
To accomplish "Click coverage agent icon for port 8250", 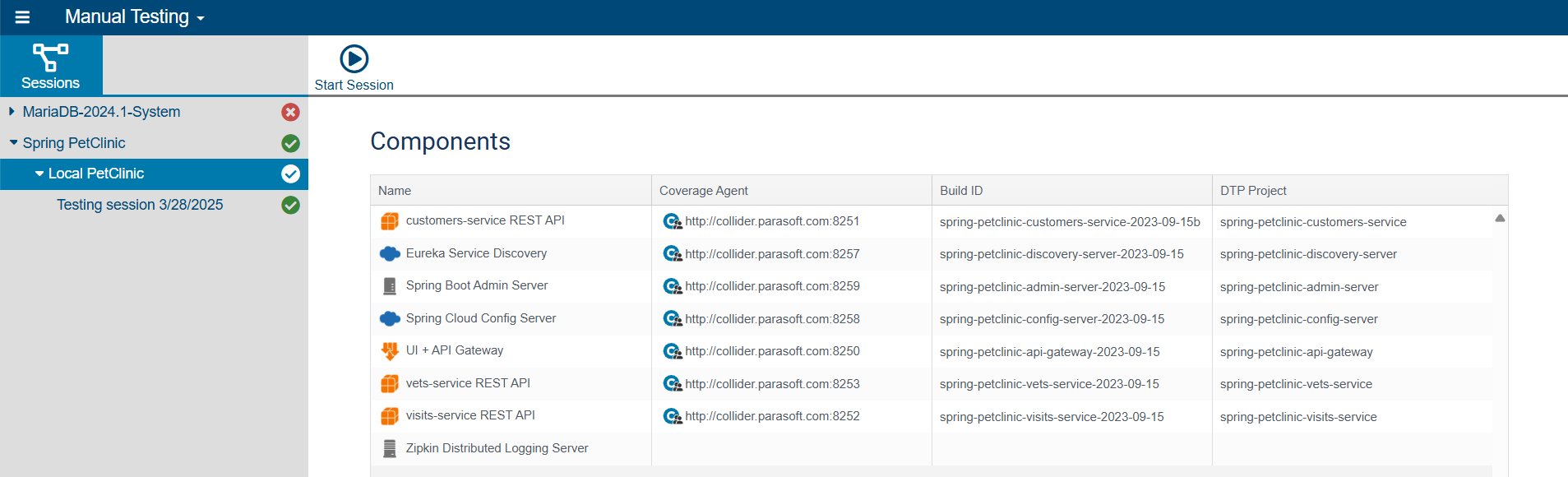I will pyautogui.click(x=673, y=351).
